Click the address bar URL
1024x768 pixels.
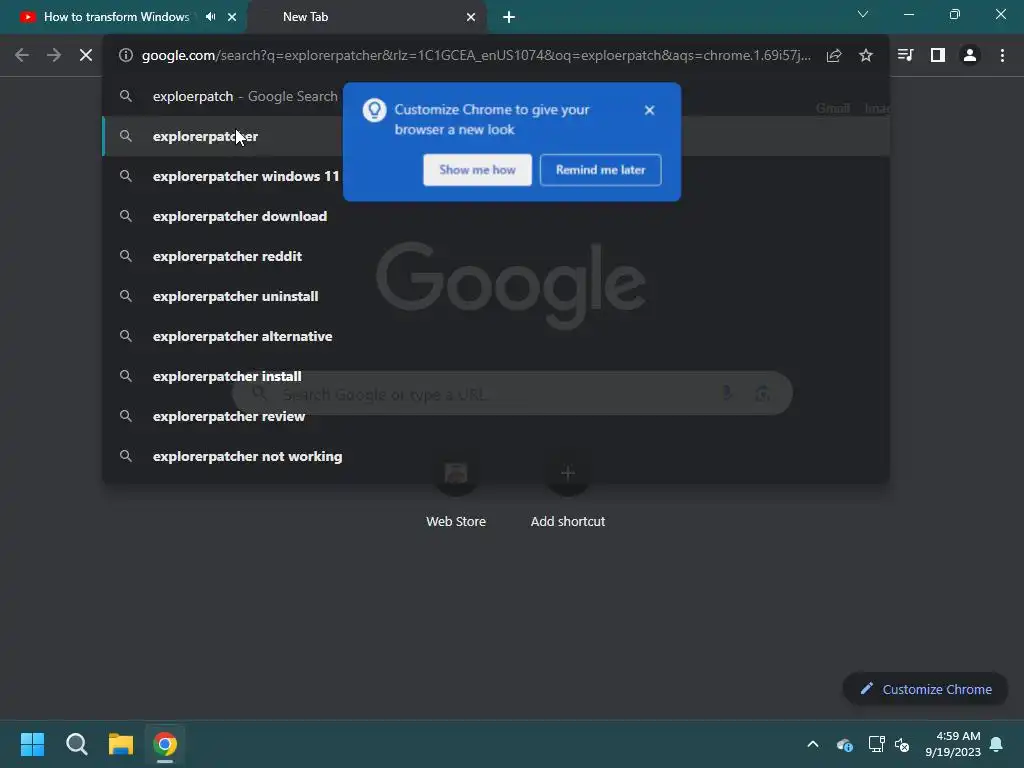click(476, 56)
